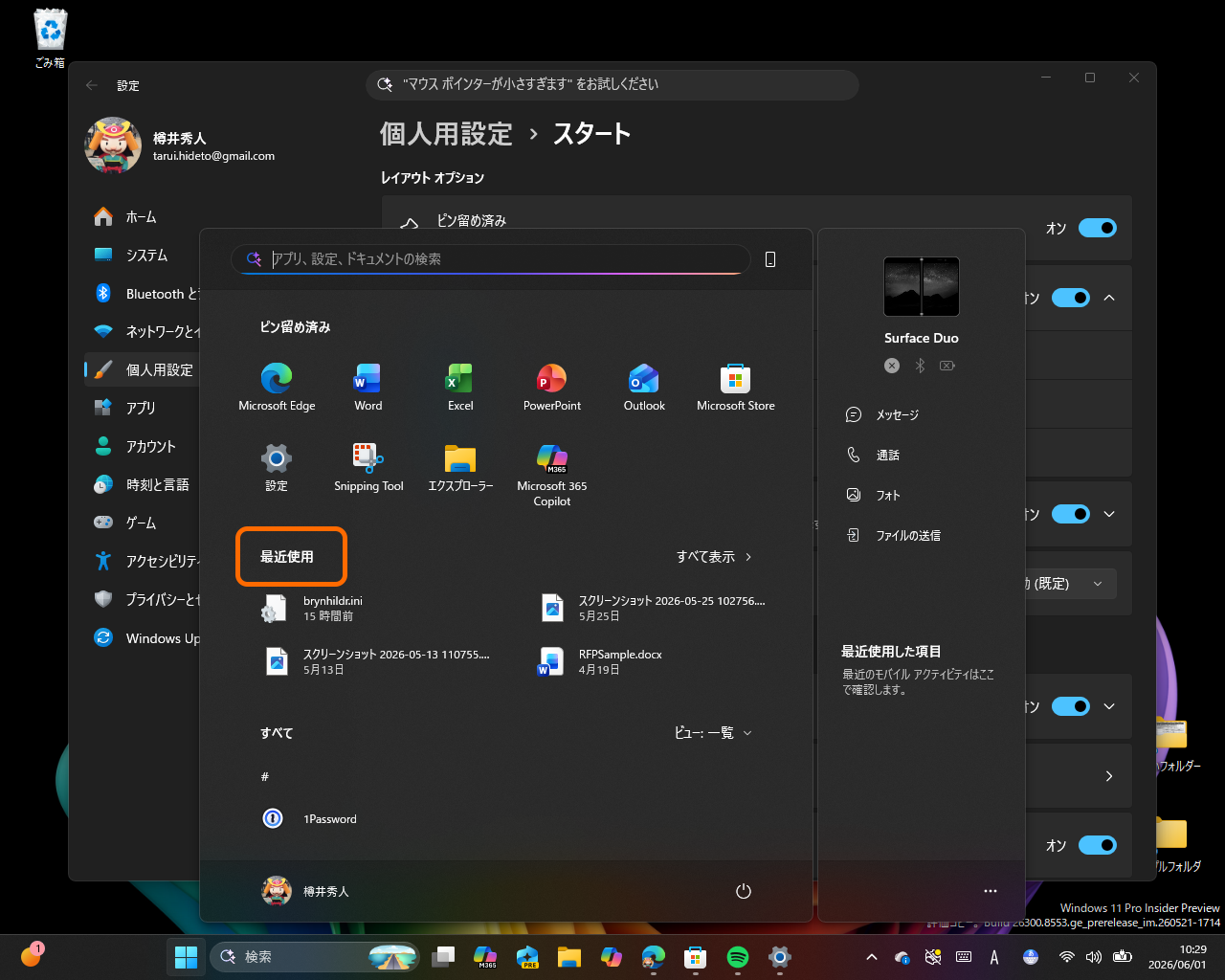Open the 樽井秀人 profile in Settings sidebar
The image size is (1225, 980).
(182, 146)
